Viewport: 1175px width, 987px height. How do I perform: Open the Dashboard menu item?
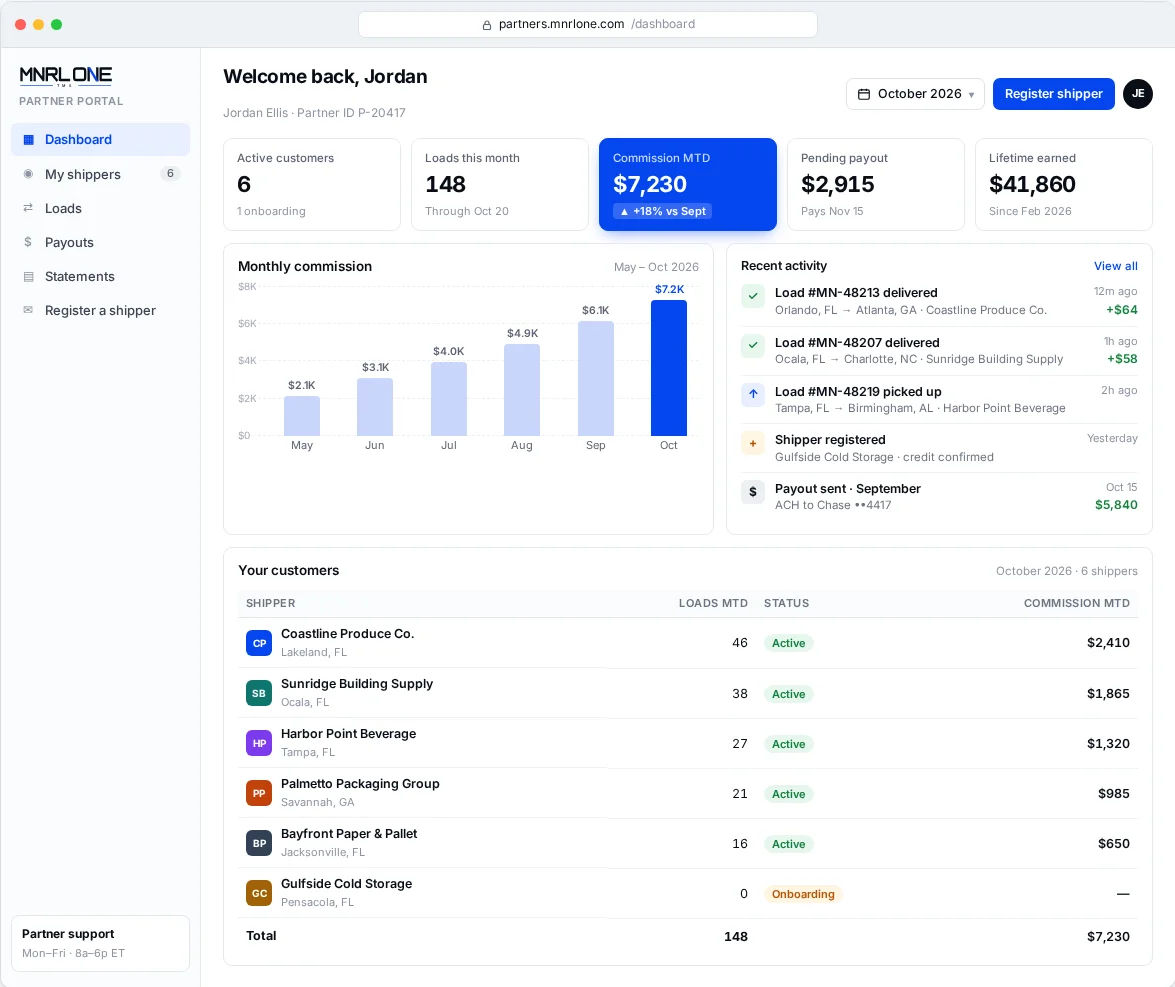pyautogui.click(x=100, y=139)
